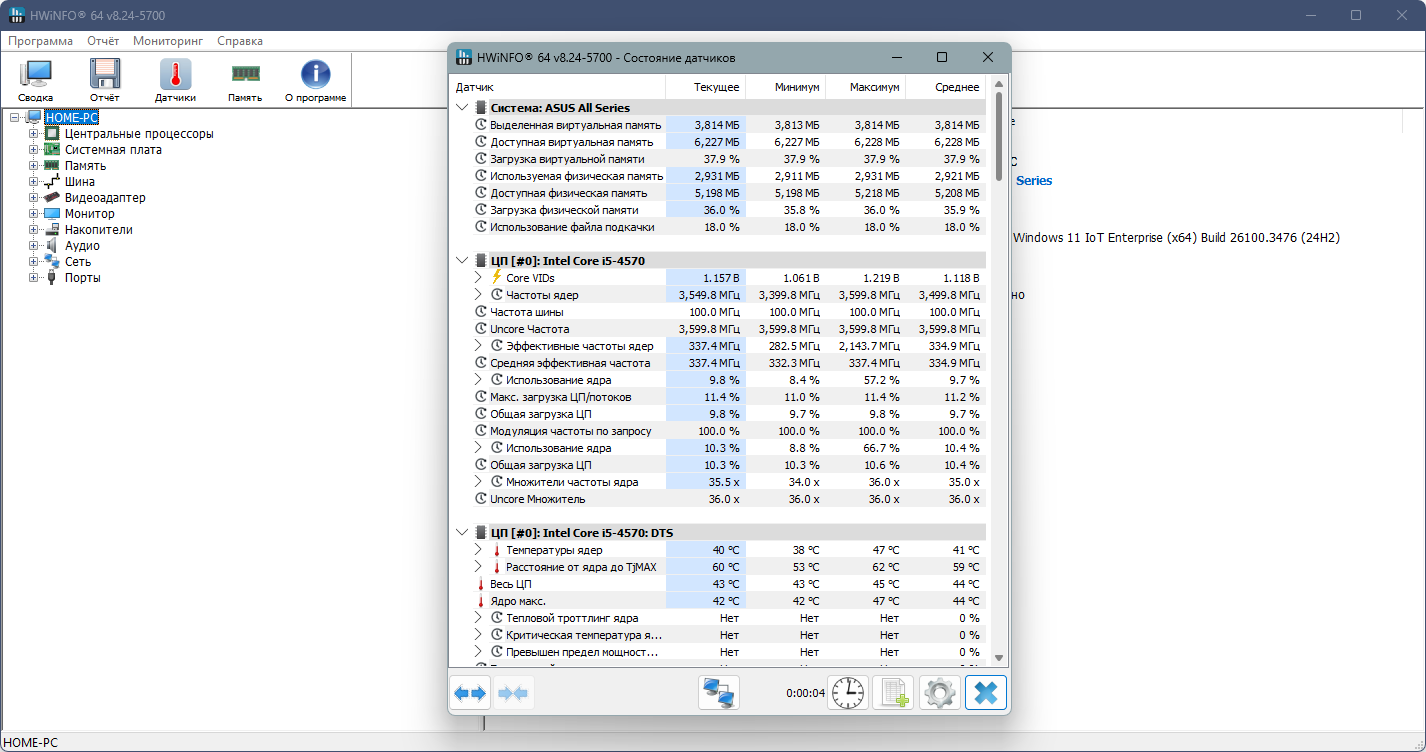The image size is (1426, 752).
Task: Click the sensor list vertical scrollbar
Action: pyautogui.click(x=998, y=380)
